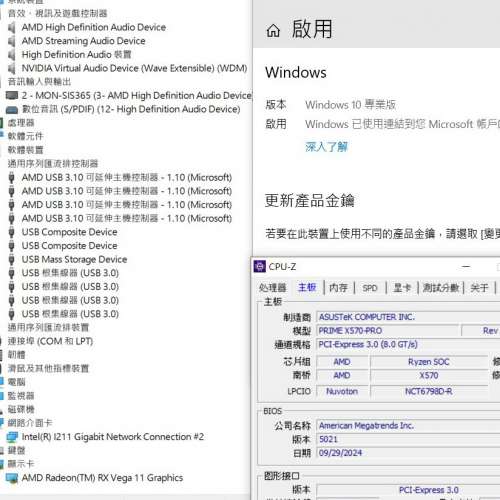Click manufacturer field ASUSTeK COMPUTER INC.
The height and width of the screenshot is (500, 500).
408,317
